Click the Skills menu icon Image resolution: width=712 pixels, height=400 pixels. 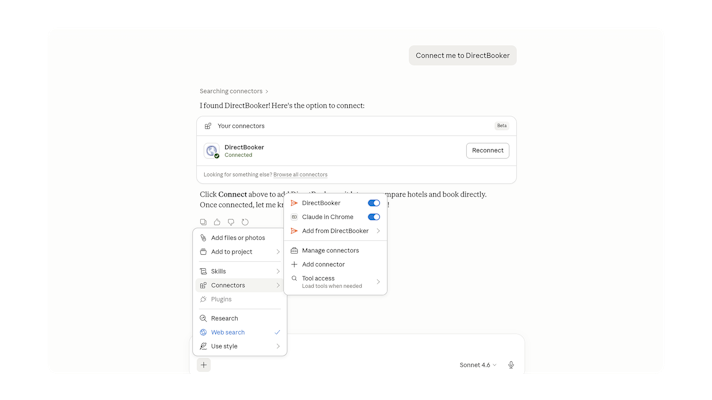pyautogui.click(x=203, y=271)
